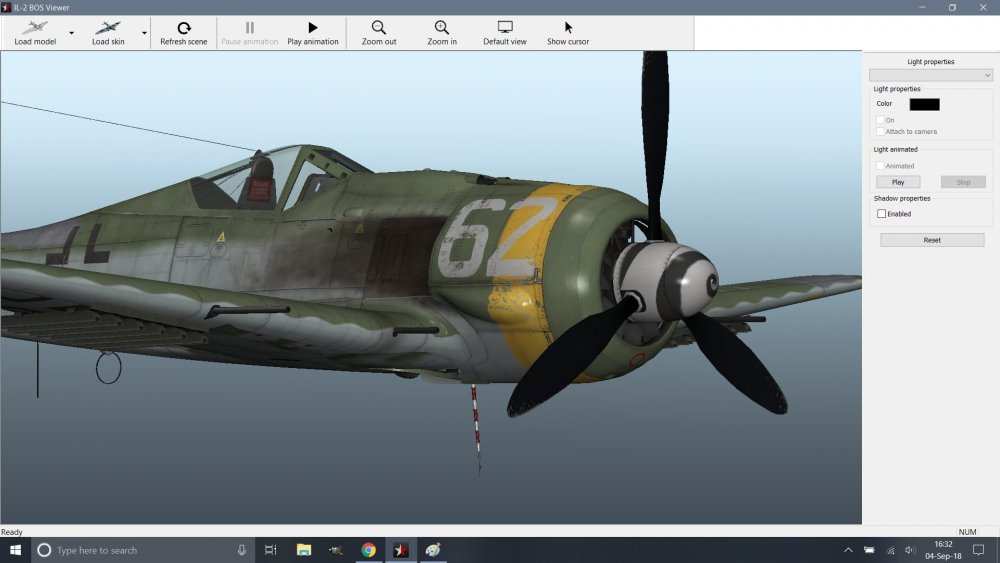Zoom in with magnifier icon
The height and width of the screenshot is (563, 1000).
tap(441, 28)
